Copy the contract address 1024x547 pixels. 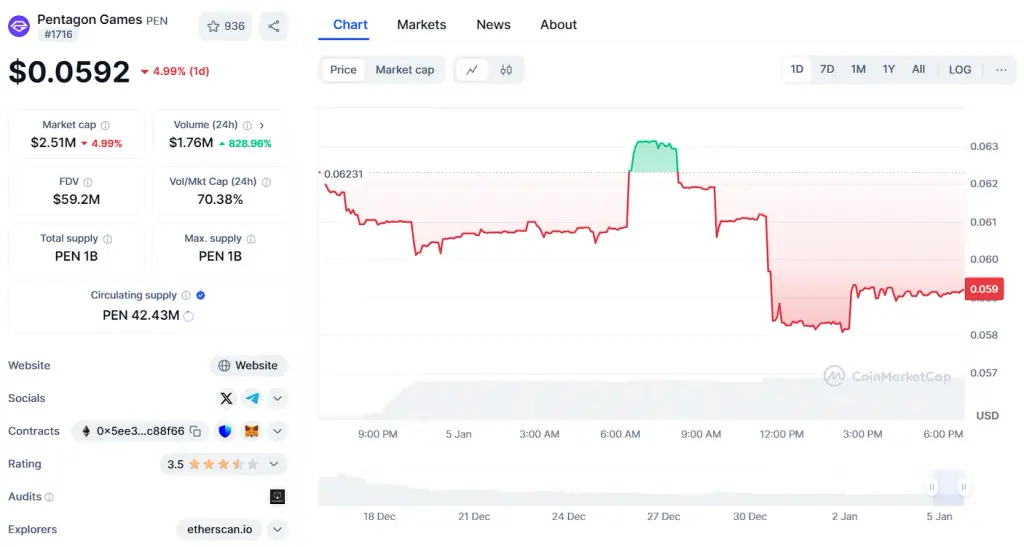pyautogui.click(x=195, y=431)
